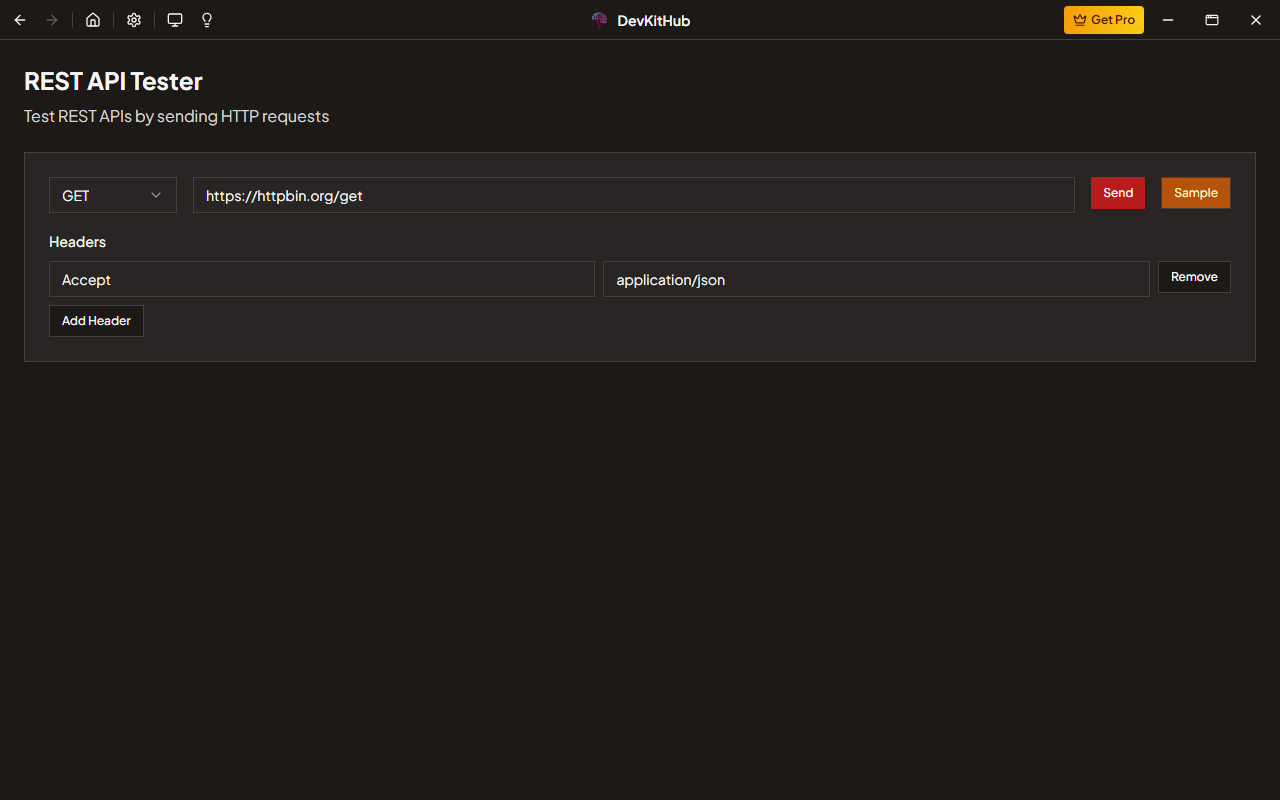This screenshot has height=800, width=1280.
Task: Click the Headers section label
Action: click(77, 242)
